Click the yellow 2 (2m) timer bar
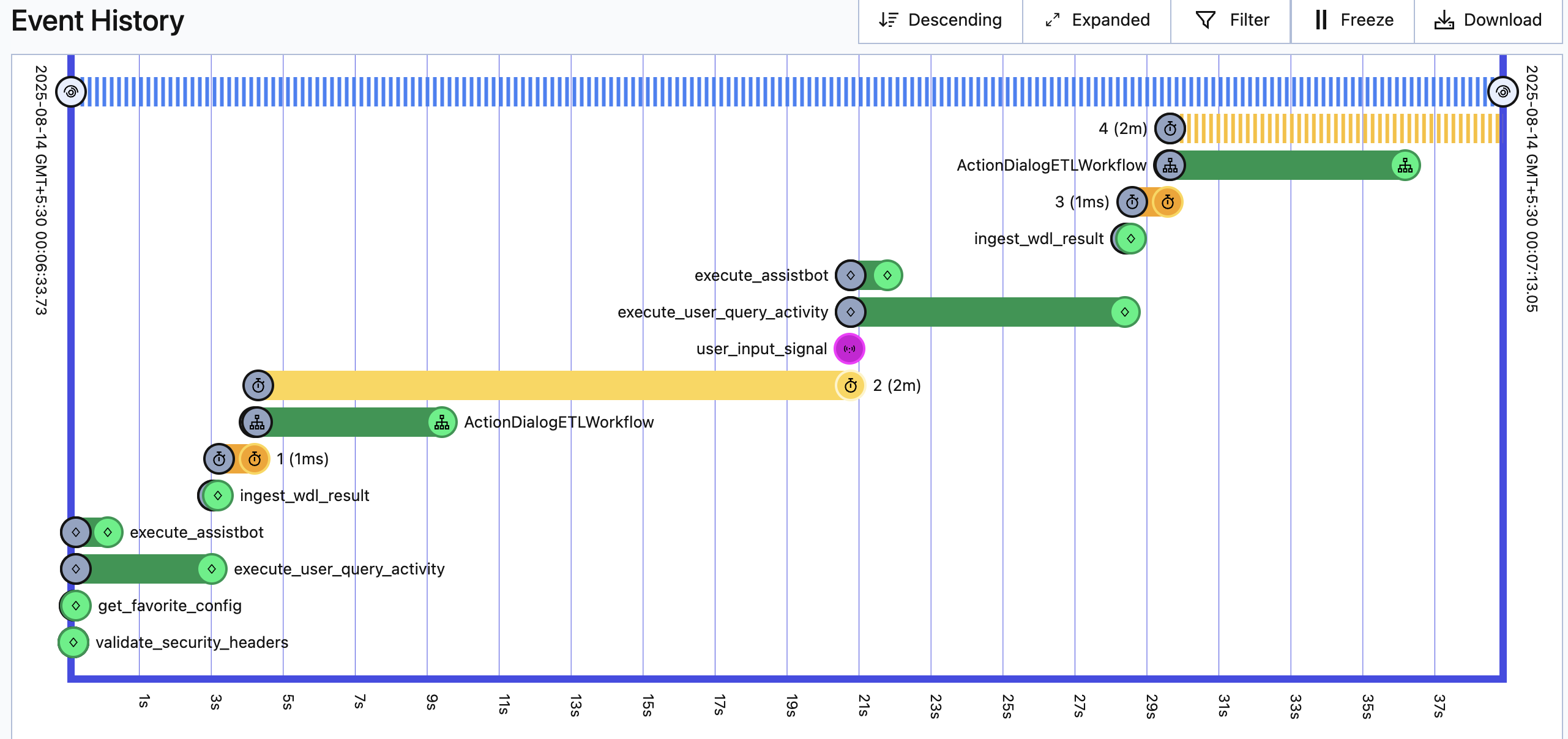Viewport: 1568px width, 739px height. point(551,385)
